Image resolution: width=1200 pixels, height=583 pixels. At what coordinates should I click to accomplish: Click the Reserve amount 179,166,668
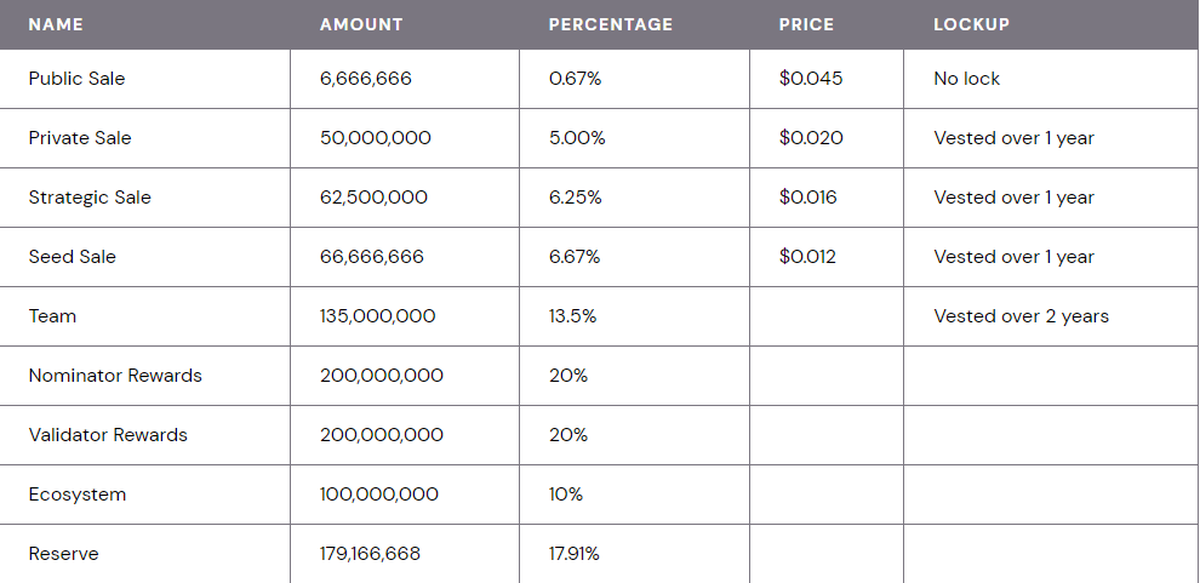coord(370,554)
